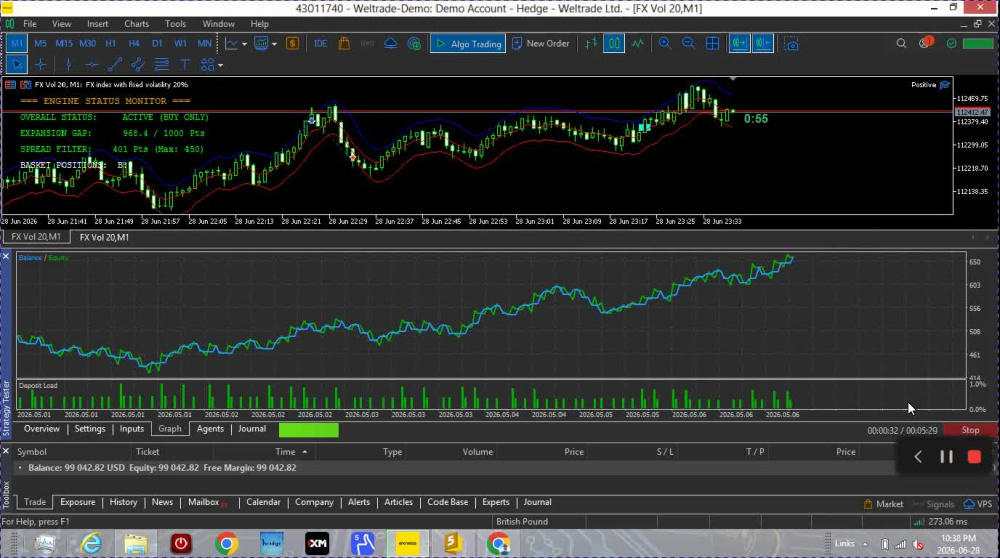Image resolution: width=1000 pixels, height=558 pixels.
Task: Sort by the Time column header
Action: 285,452
